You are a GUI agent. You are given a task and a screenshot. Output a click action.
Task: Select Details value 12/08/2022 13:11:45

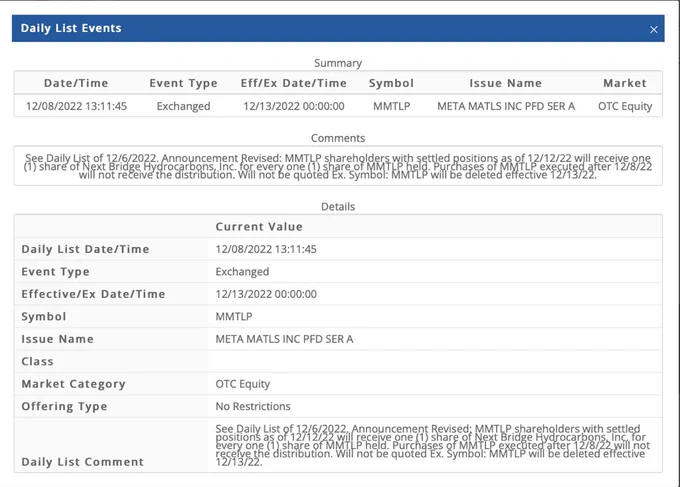[266, 249]
